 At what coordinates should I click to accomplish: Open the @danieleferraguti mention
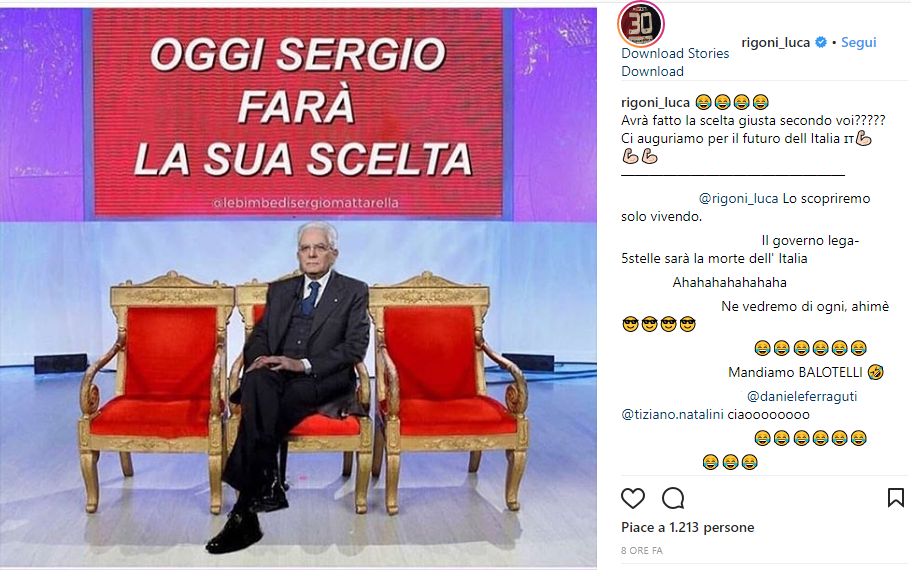[x=801, y=396]
